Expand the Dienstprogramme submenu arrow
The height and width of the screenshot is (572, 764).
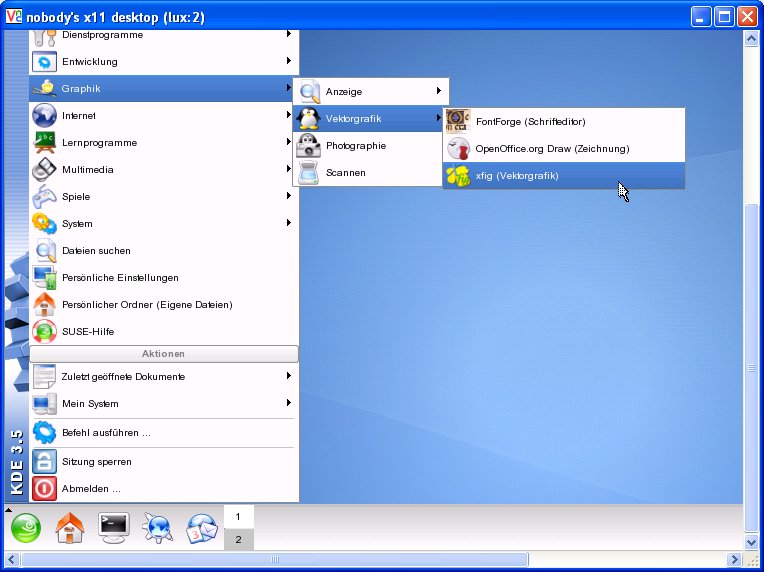coord(289,34)
